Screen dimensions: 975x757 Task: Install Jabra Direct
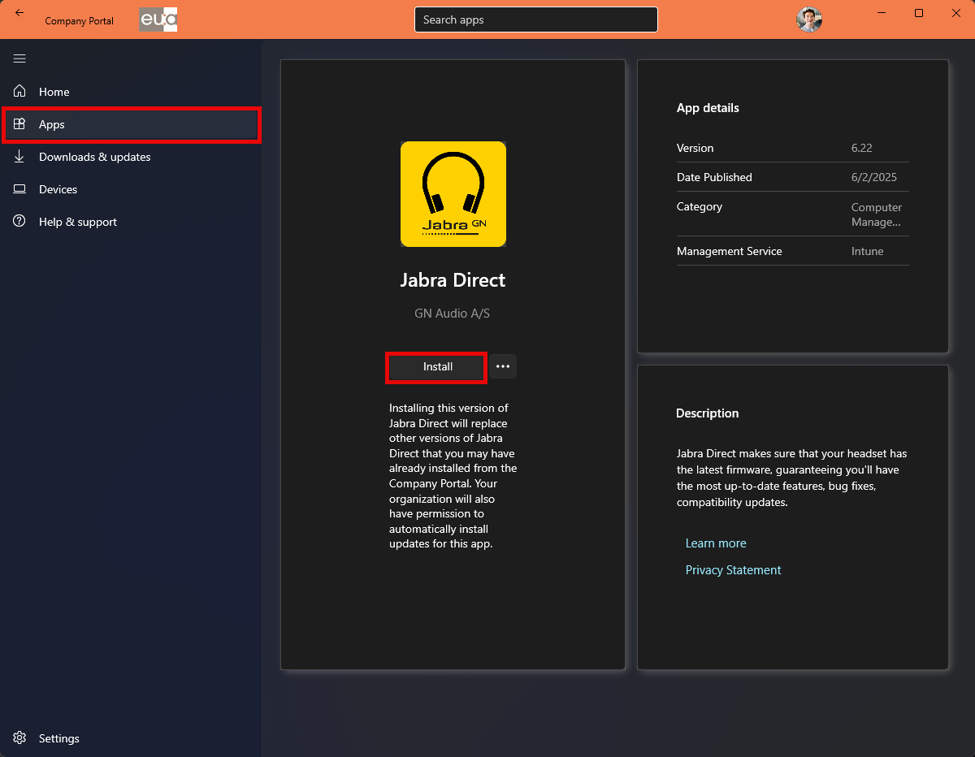point(437,367)
